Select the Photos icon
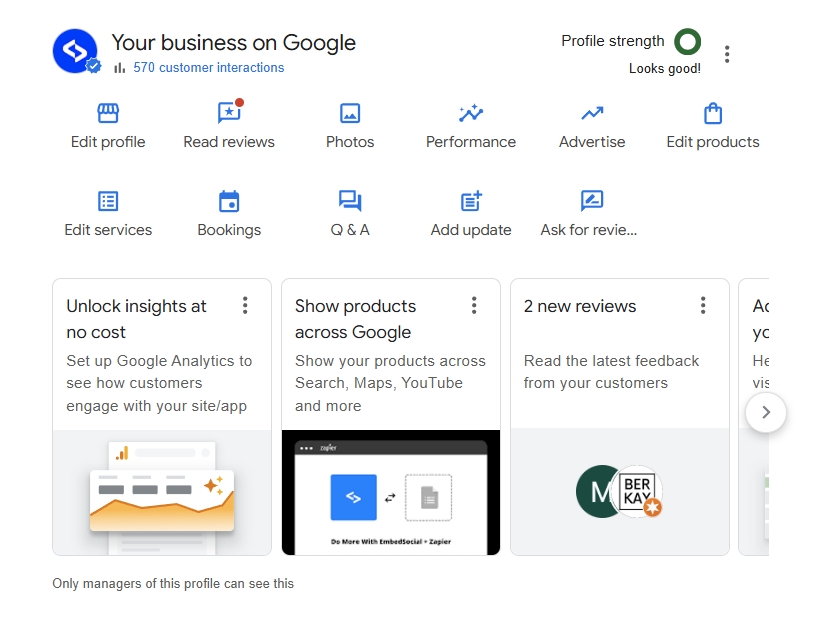 pyautogui.click(x=349, y=114)
